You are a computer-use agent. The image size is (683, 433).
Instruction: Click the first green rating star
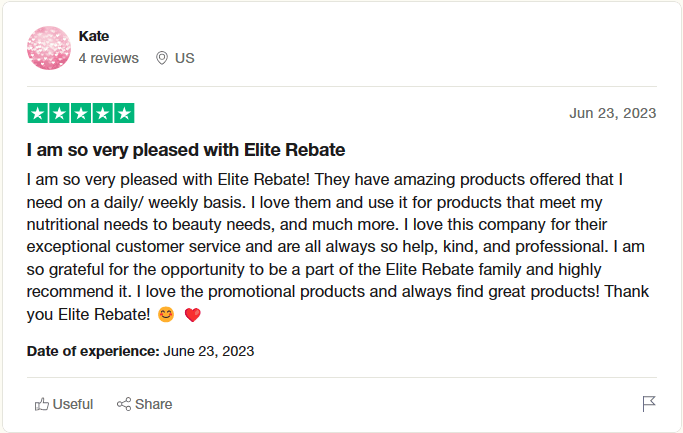click(37, 113)
